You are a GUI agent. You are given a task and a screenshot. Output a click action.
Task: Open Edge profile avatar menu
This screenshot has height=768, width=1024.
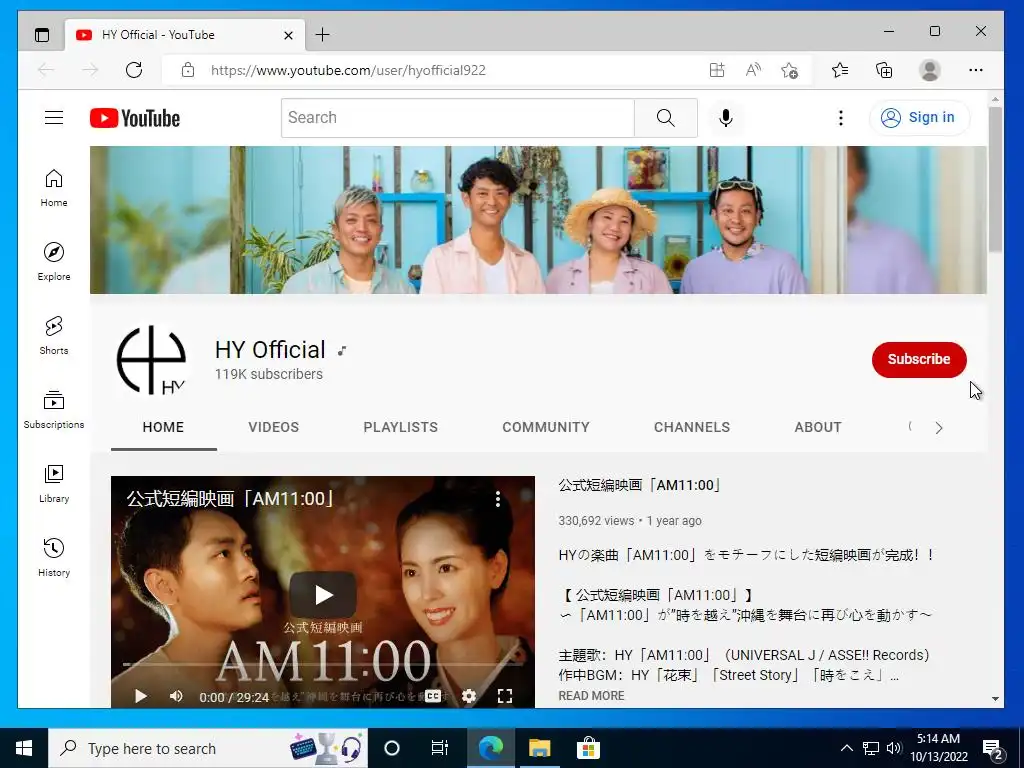coord(929,70)
